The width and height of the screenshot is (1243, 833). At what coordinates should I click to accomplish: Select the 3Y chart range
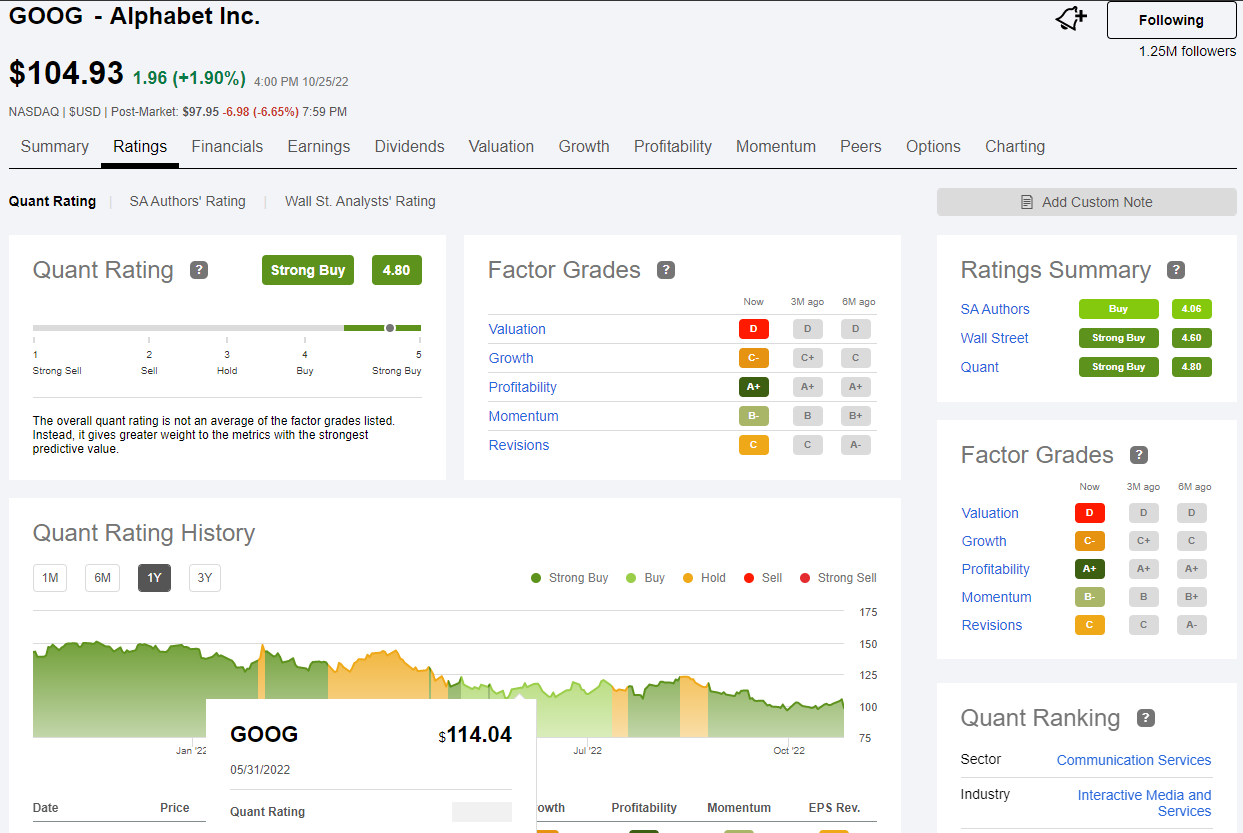(x=205, y=578)
